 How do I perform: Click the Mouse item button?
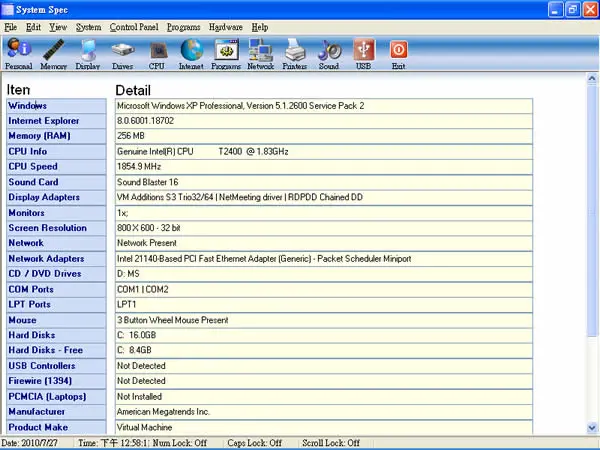click(x=57, y=320)
